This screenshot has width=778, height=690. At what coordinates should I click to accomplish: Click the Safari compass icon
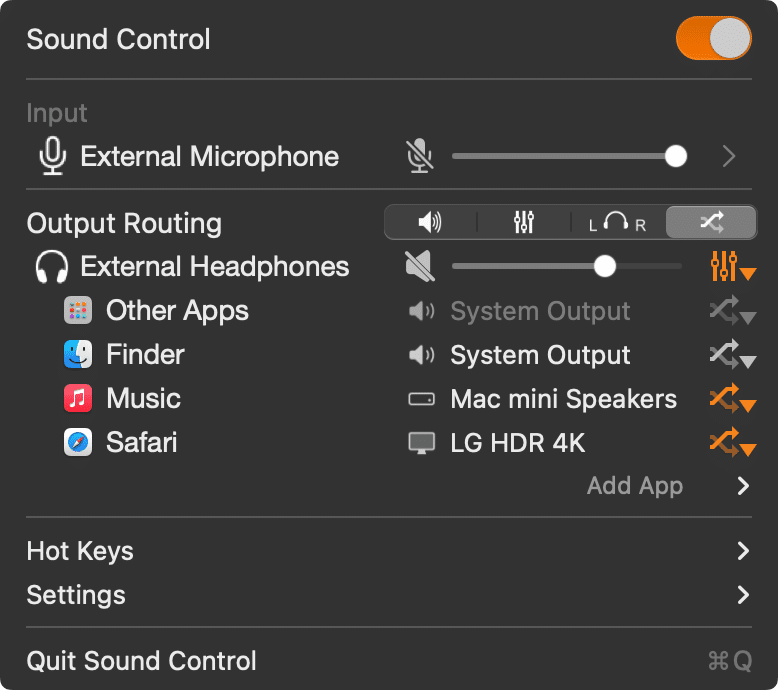tap(78, 443)
